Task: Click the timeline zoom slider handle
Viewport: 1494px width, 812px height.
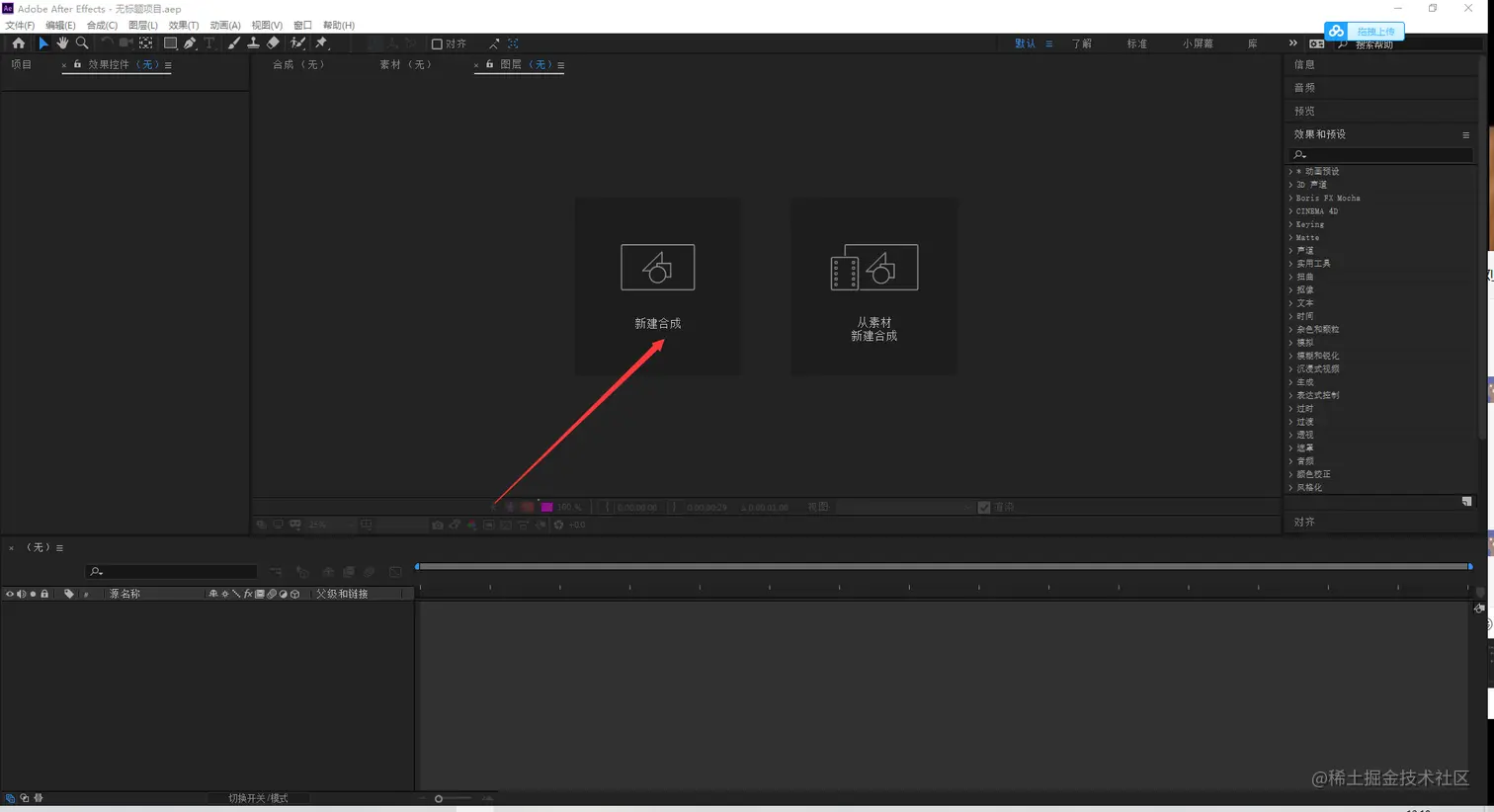Action: click(x=439, y=798)
